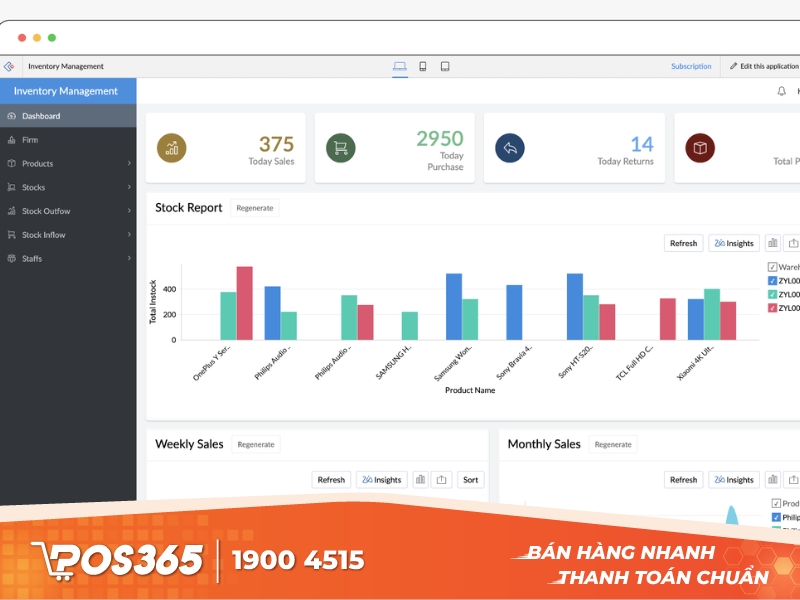Click the pencil icon beside Edit this application
800x600 pixels.
click(x=733, y=66)
